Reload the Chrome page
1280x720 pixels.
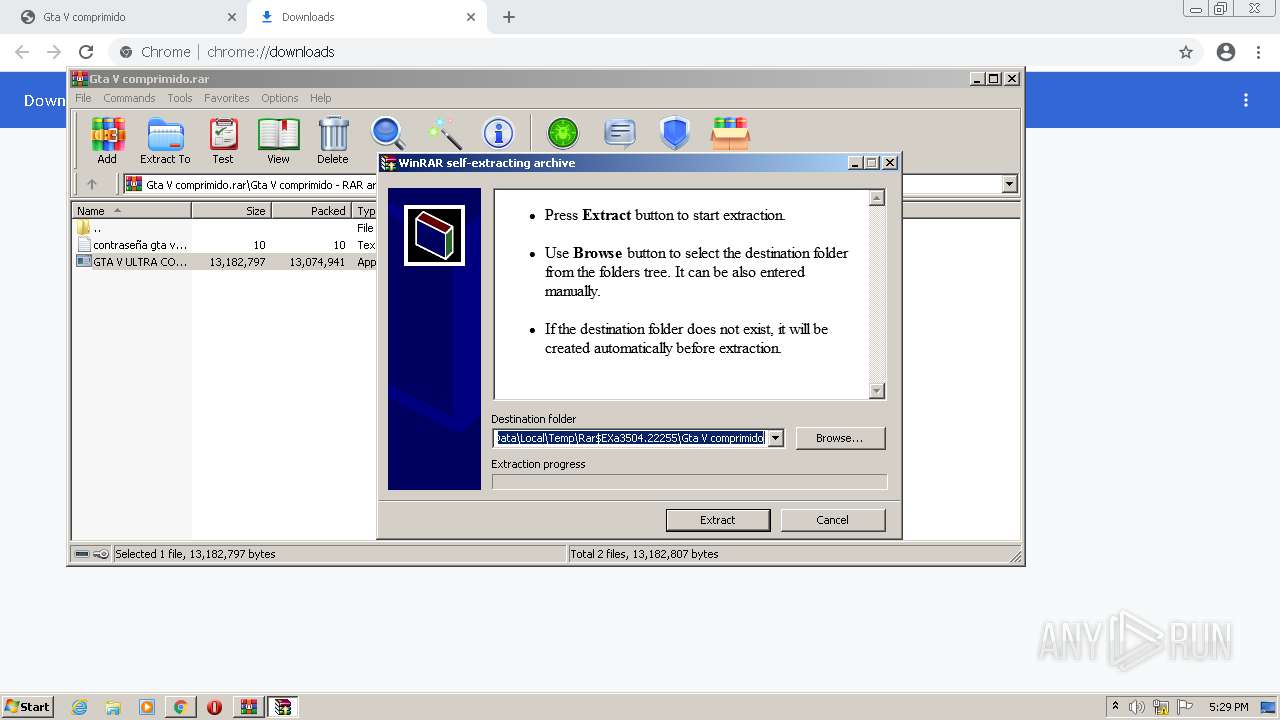86,52
